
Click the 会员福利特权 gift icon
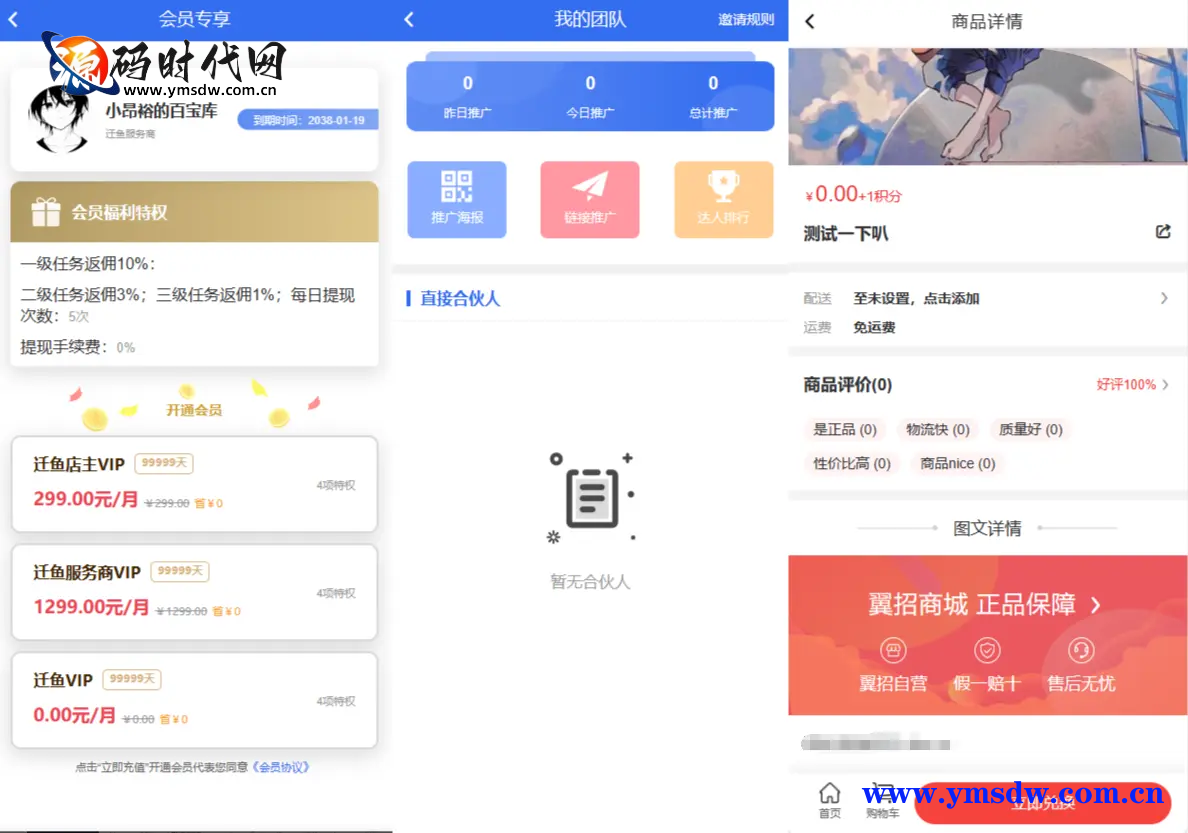tap(46, 212)
